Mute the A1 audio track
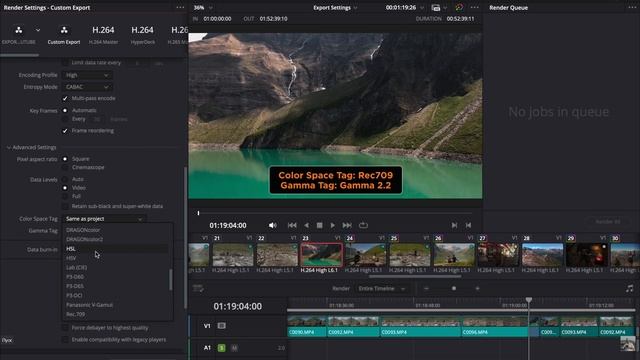Screen dimensions: 640x360 pos(234,348)
